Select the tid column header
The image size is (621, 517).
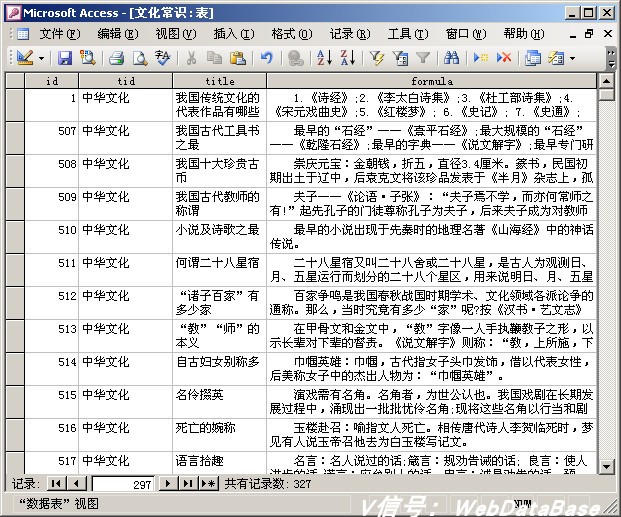pos(126,81)
